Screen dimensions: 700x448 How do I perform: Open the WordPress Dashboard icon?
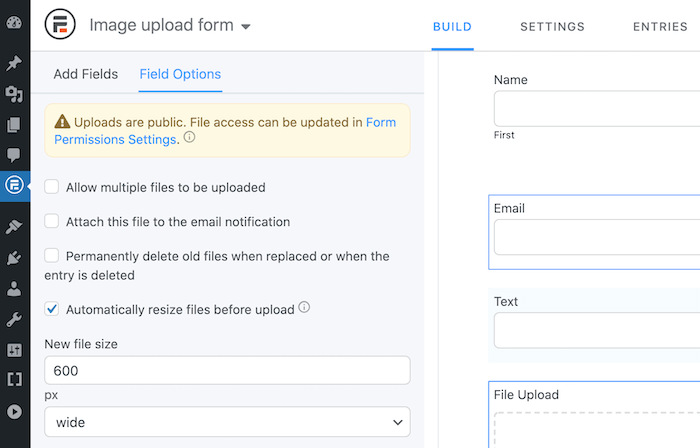tap(14, 23)
